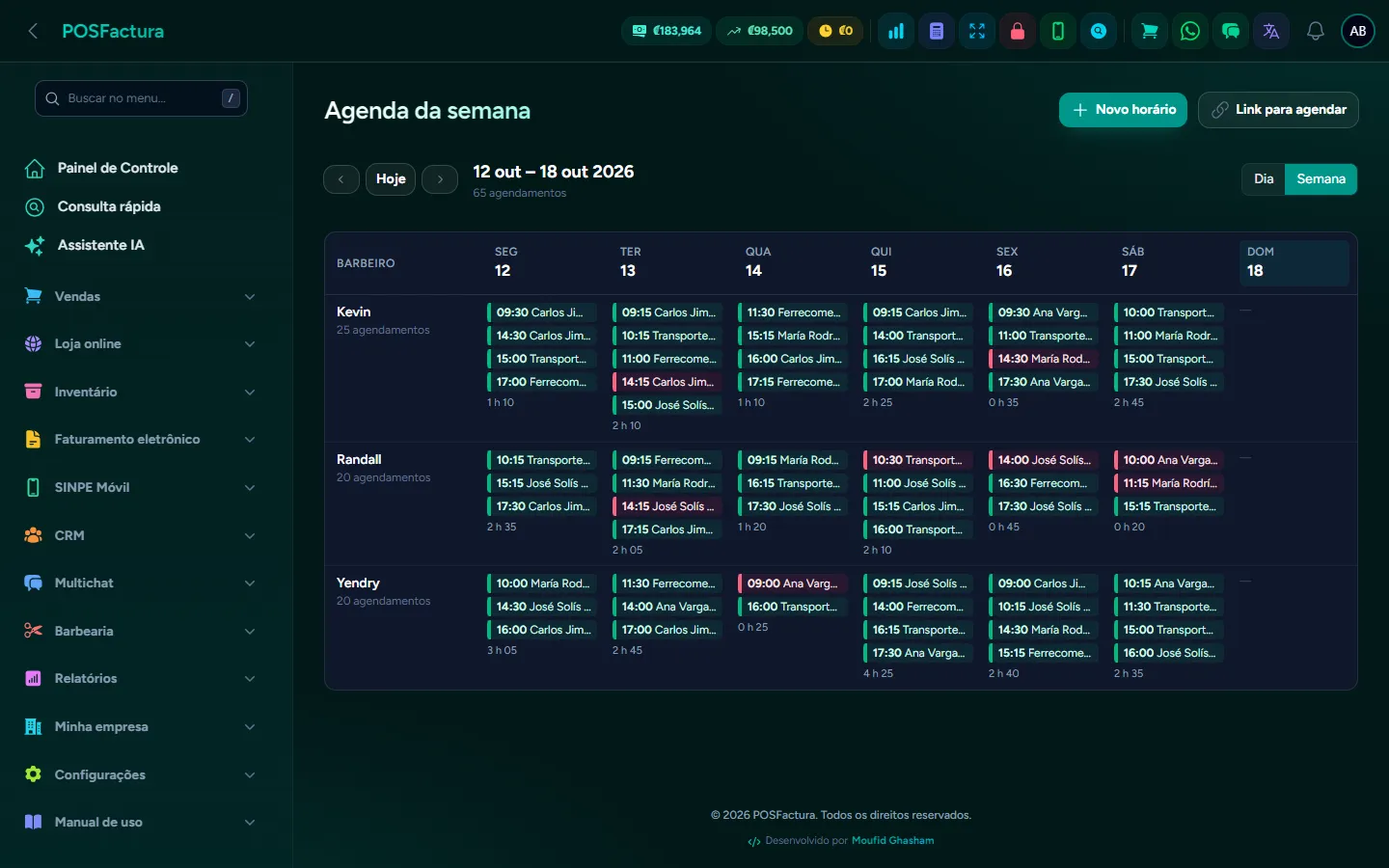Screen dimensions: 1389x868
Task: Click the language translation icon
Action: (1271, 31)
